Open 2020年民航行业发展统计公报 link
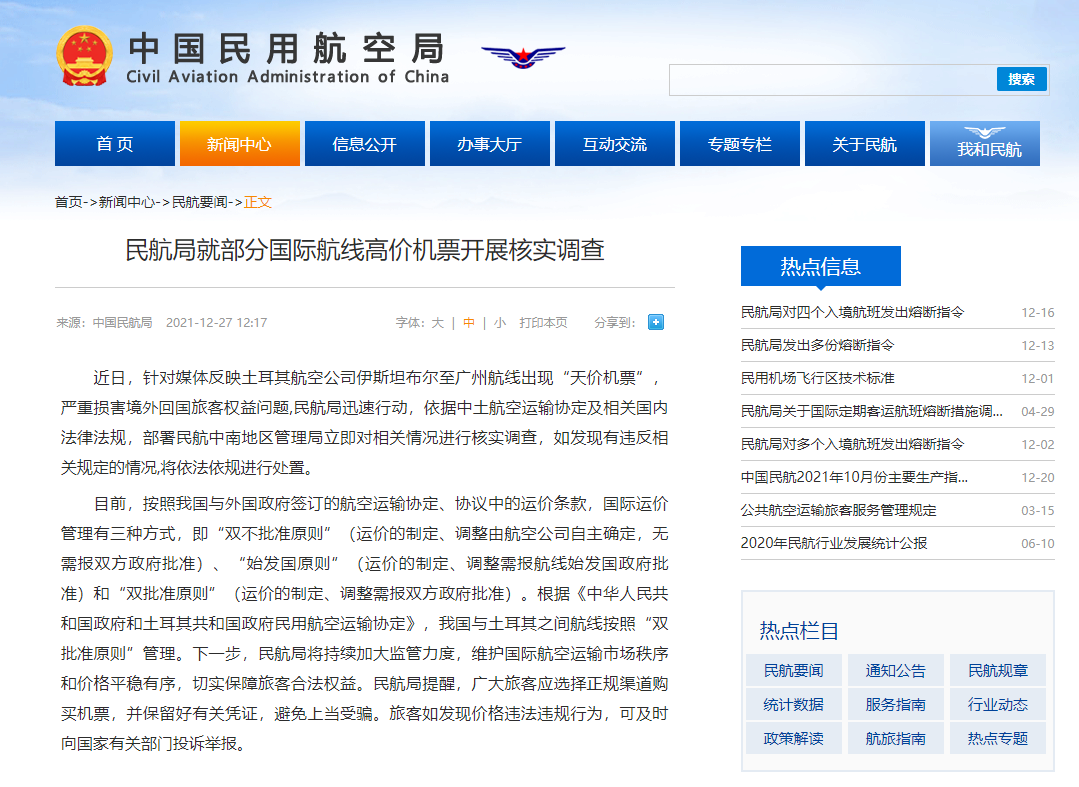The width and height of the screenshot is (1079, 787). tap(834, 543)
